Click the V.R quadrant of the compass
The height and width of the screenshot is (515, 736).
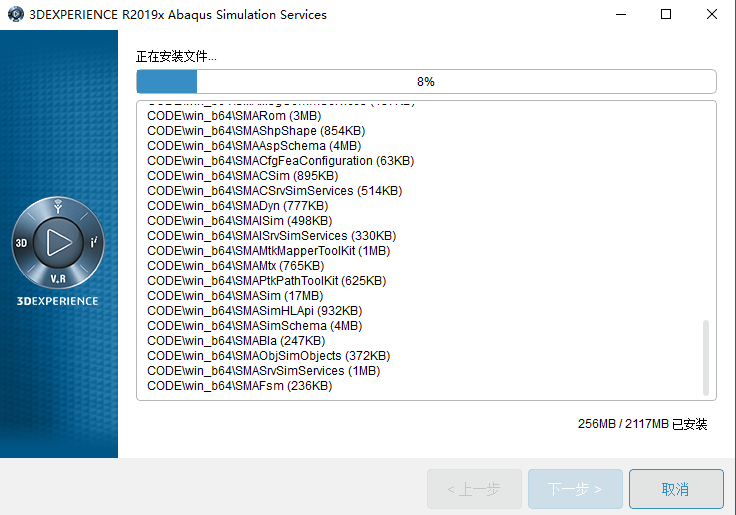click(58, 278)
